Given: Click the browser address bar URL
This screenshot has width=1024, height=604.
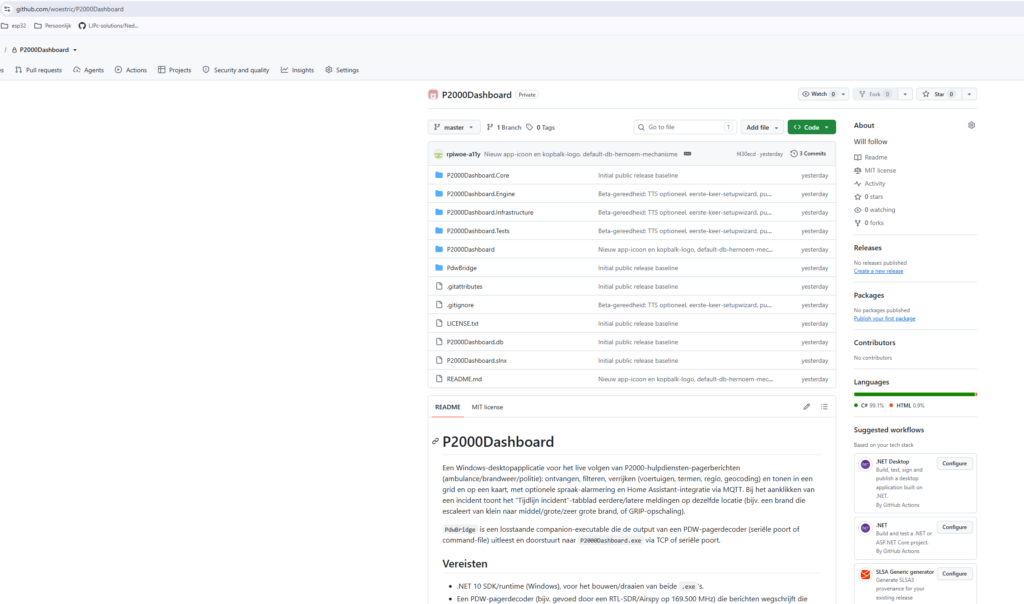Looking at the screenshot, I should [70, 9].
